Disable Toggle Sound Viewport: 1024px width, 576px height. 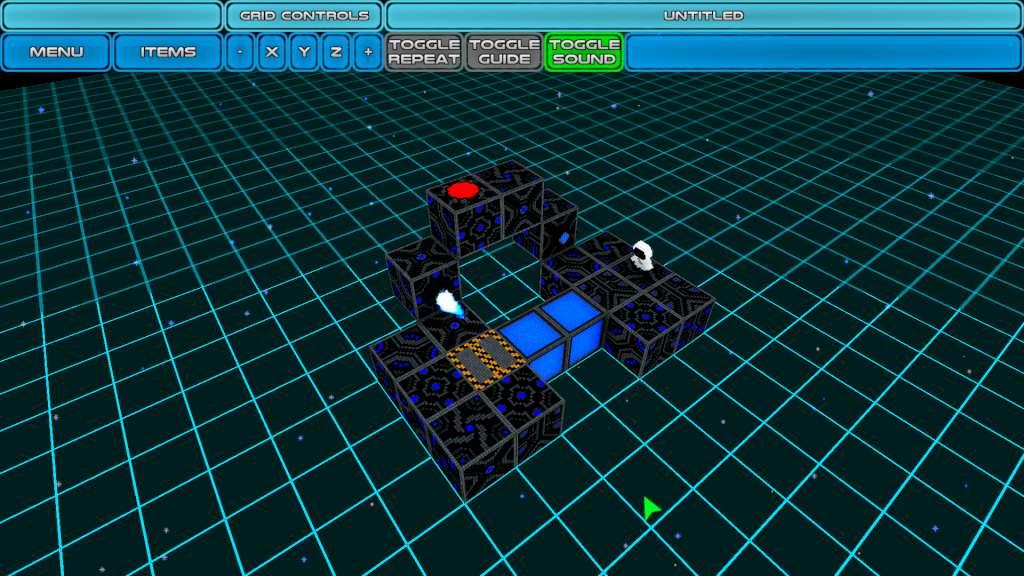click(585, 51)
